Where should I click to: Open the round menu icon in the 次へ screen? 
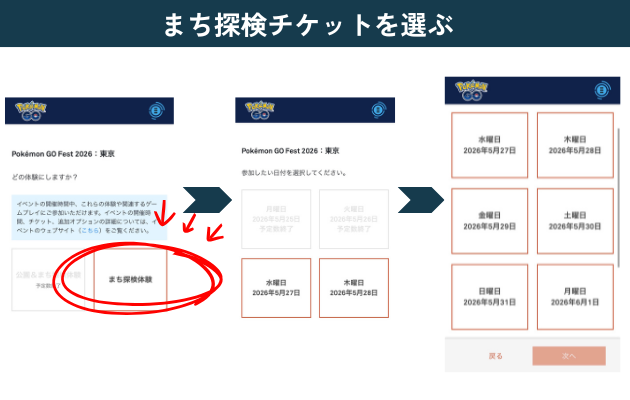click(x=602, y=90)
